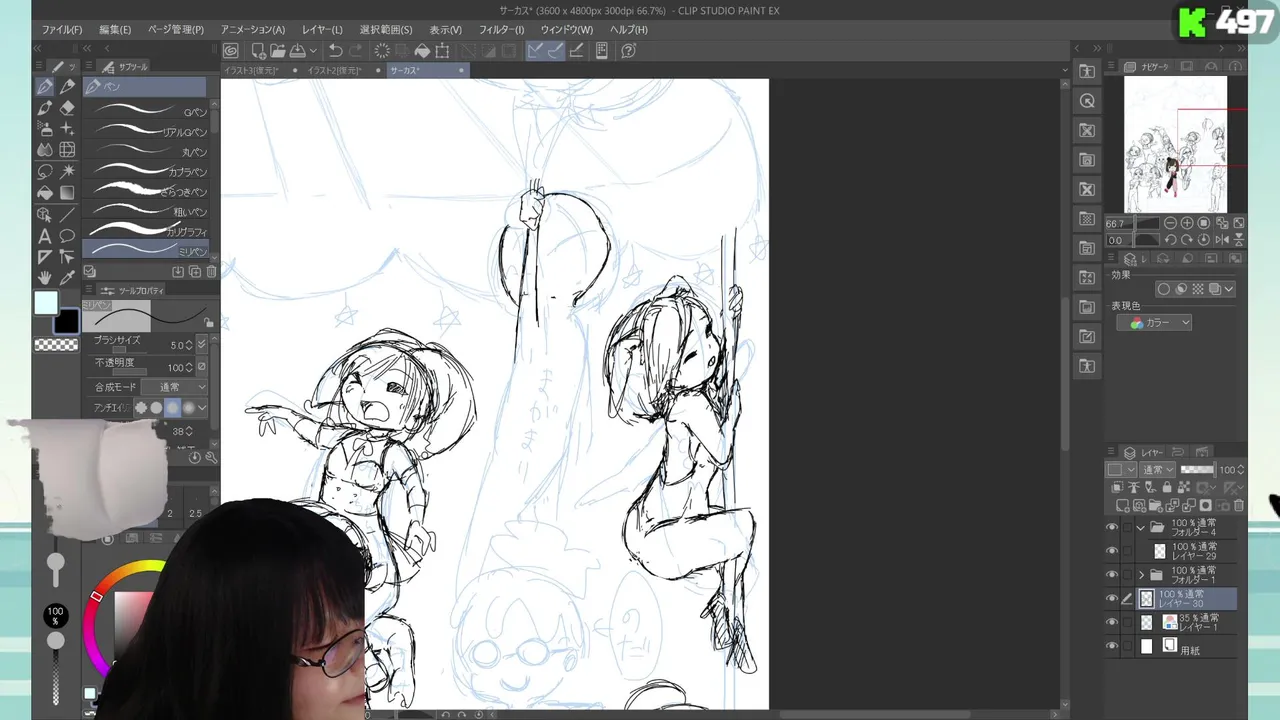Open the save options dropdown arrow
The image size is (1280, 720).
(313, 51)
